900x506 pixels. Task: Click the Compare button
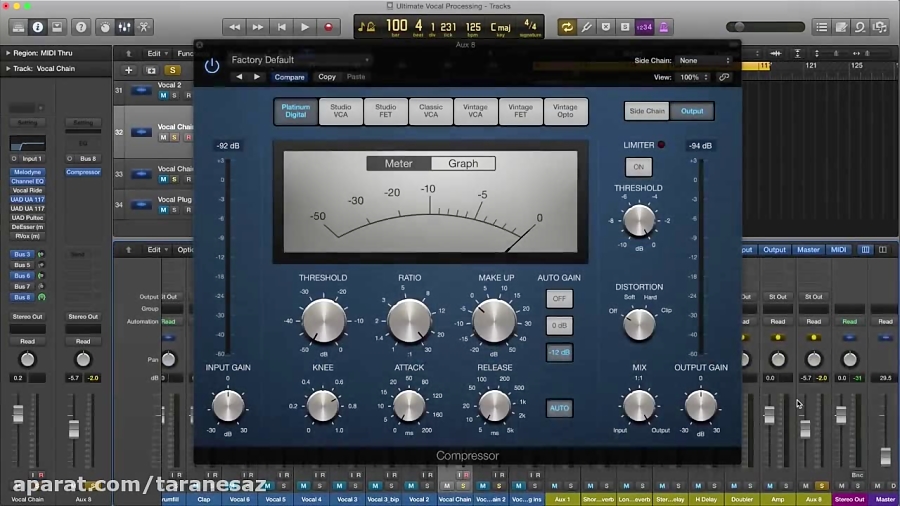coord(289,77)
